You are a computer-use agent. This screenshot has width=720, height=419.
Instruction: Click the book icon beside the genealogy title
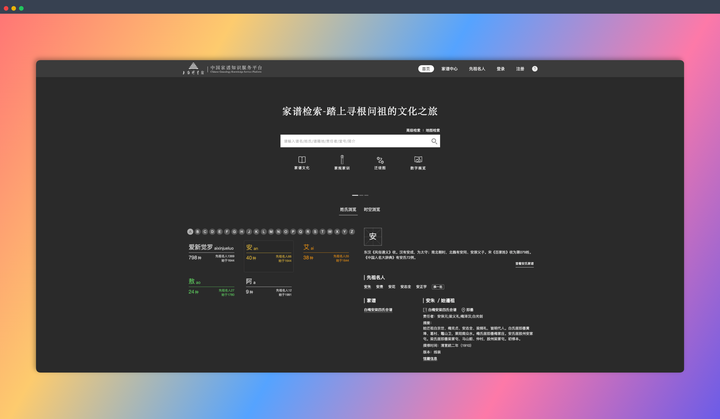pyautogui.click(x=425, y=310)
